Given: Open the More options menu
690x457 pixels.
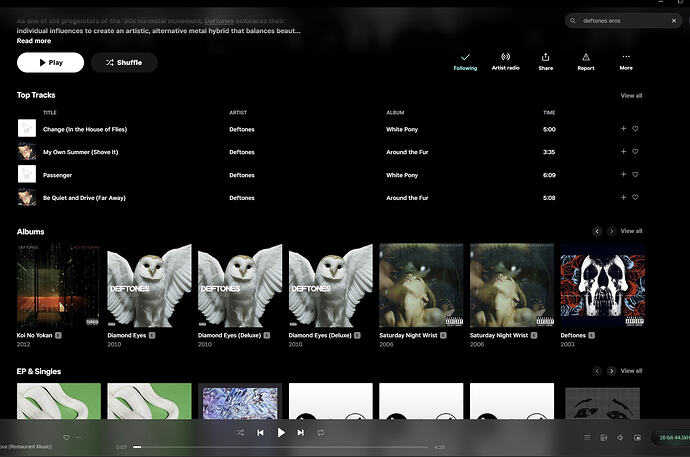Looking at the screenshot, I should point(626,62).
